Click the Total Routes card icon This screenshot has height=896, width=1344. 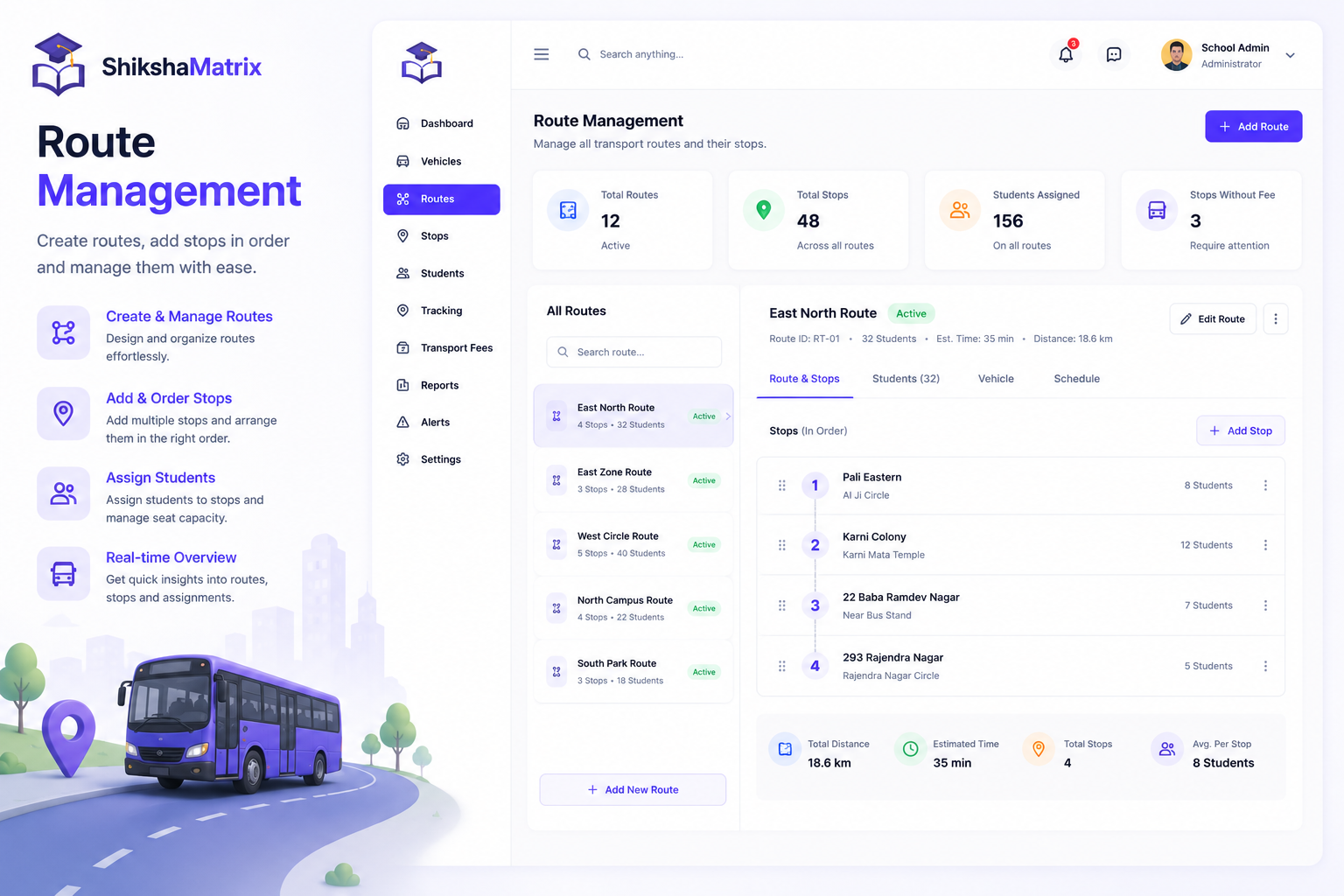(x=568, y=211)
